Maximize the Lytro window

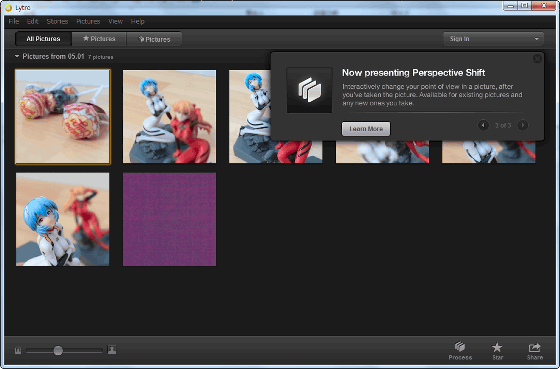[x=524, y=6]
